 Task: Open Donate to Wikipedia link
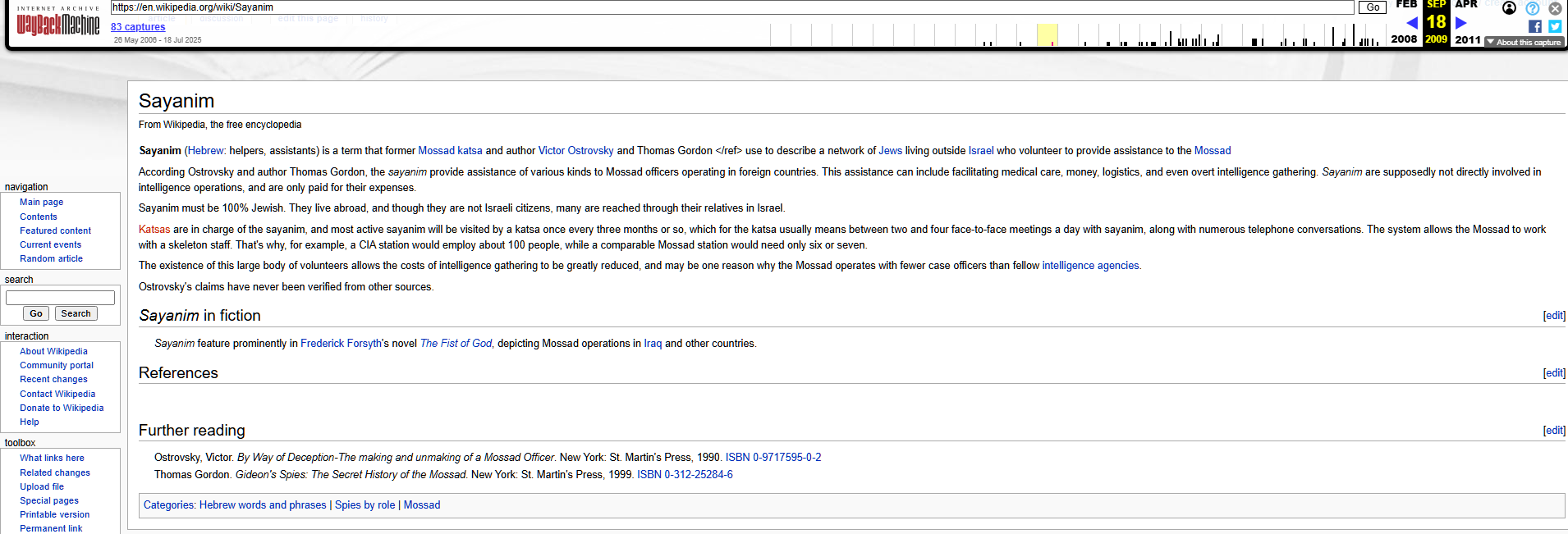coord(62,408)
